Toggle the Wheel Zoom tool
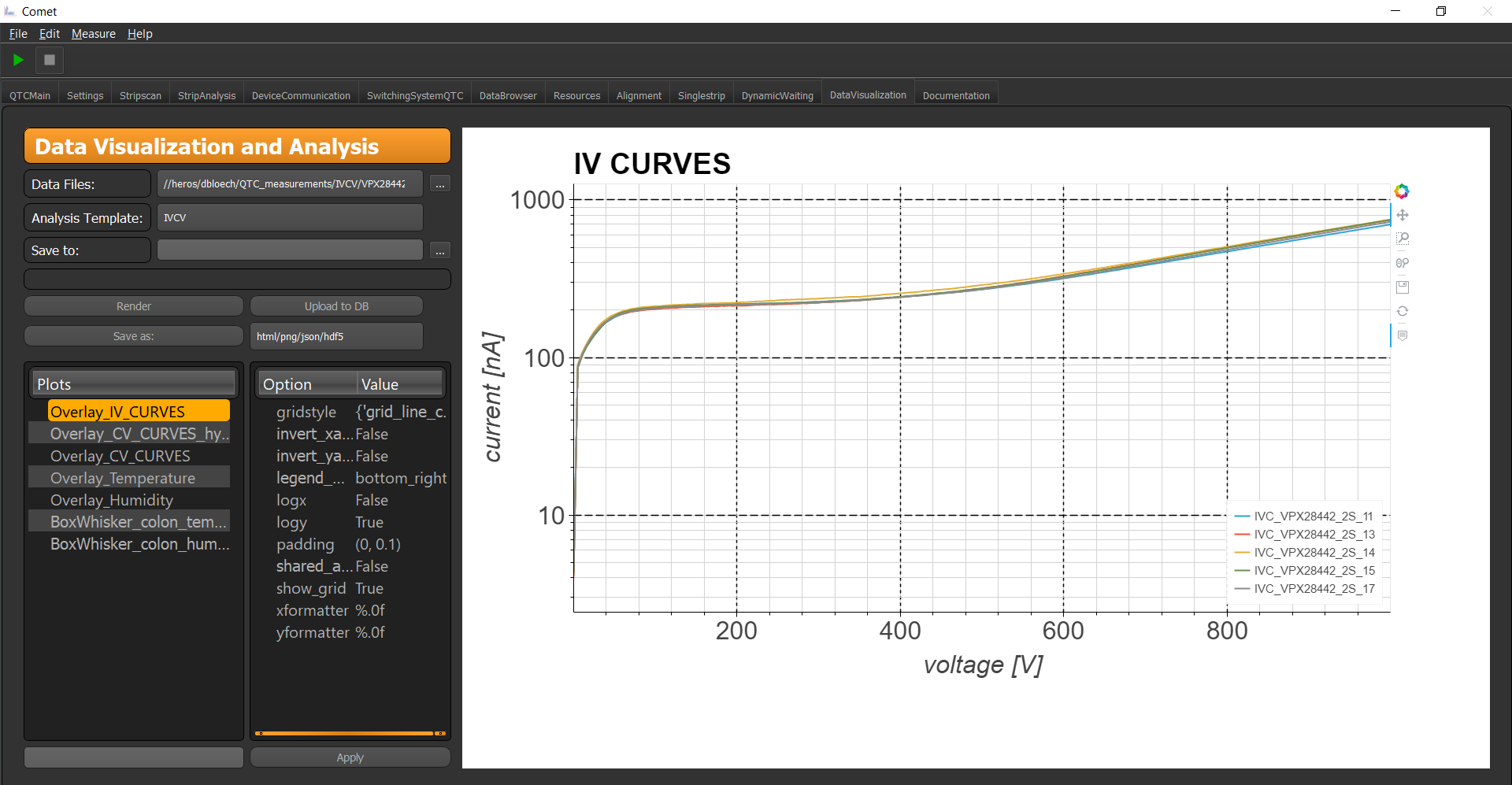 click(1403, 263)
